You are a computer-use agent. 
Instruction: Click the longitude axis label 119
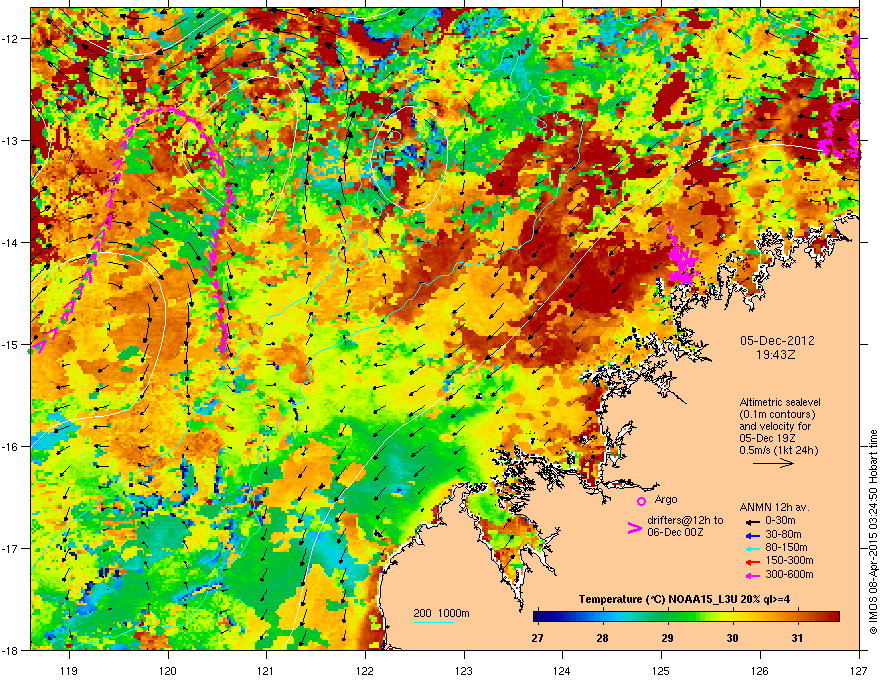click(69, 670)
